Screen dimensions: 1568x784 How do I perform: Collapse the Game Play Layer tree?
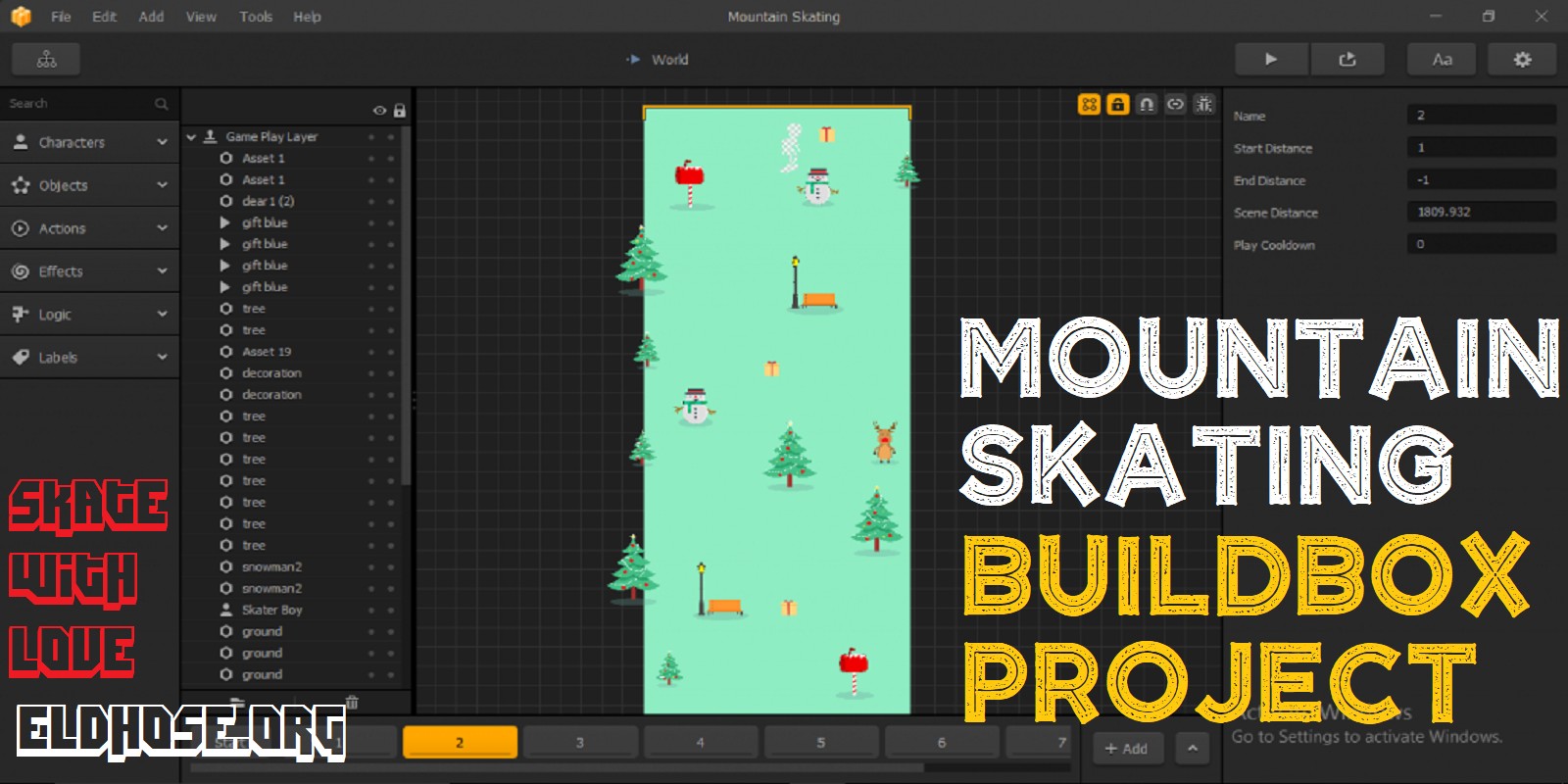[191, 137]
